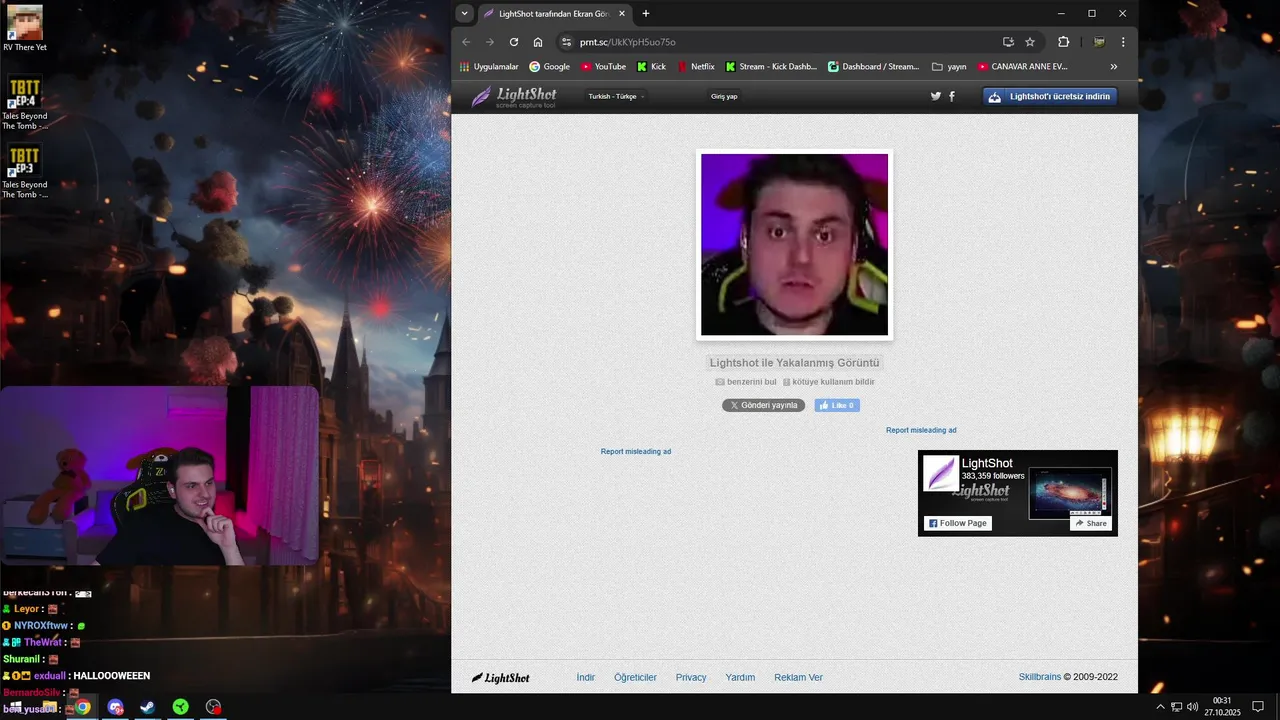
Task: Click the browser forward arrow
Action: tap(490, 42)
